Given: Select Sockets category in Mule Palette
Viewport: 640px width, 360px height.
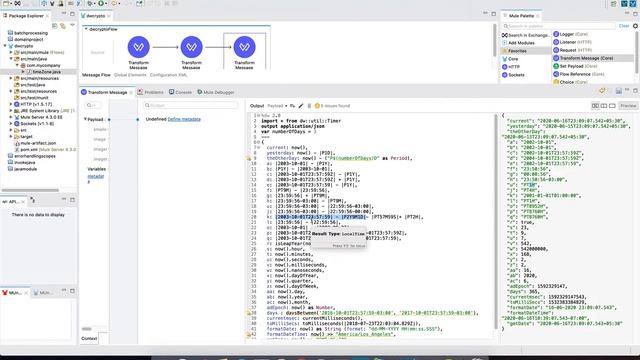Looking at the screenshot, I should point(513,75).
